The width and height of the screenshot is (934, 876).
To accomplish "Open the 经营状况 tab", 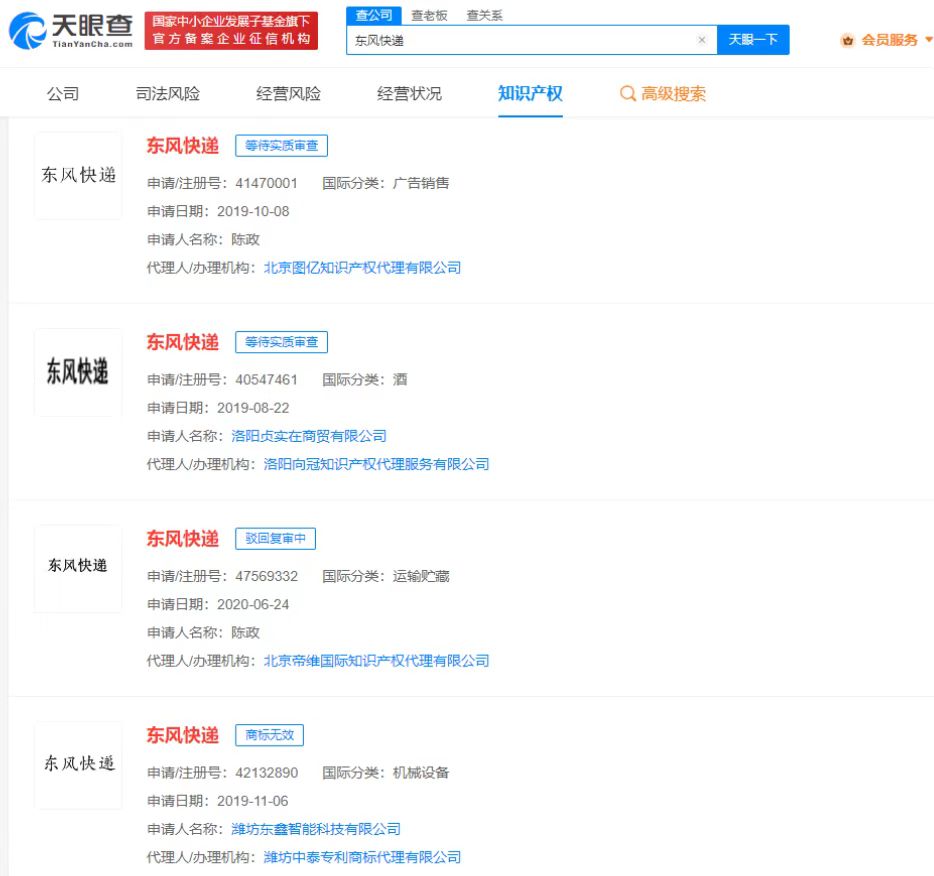I will coord(409,93).
